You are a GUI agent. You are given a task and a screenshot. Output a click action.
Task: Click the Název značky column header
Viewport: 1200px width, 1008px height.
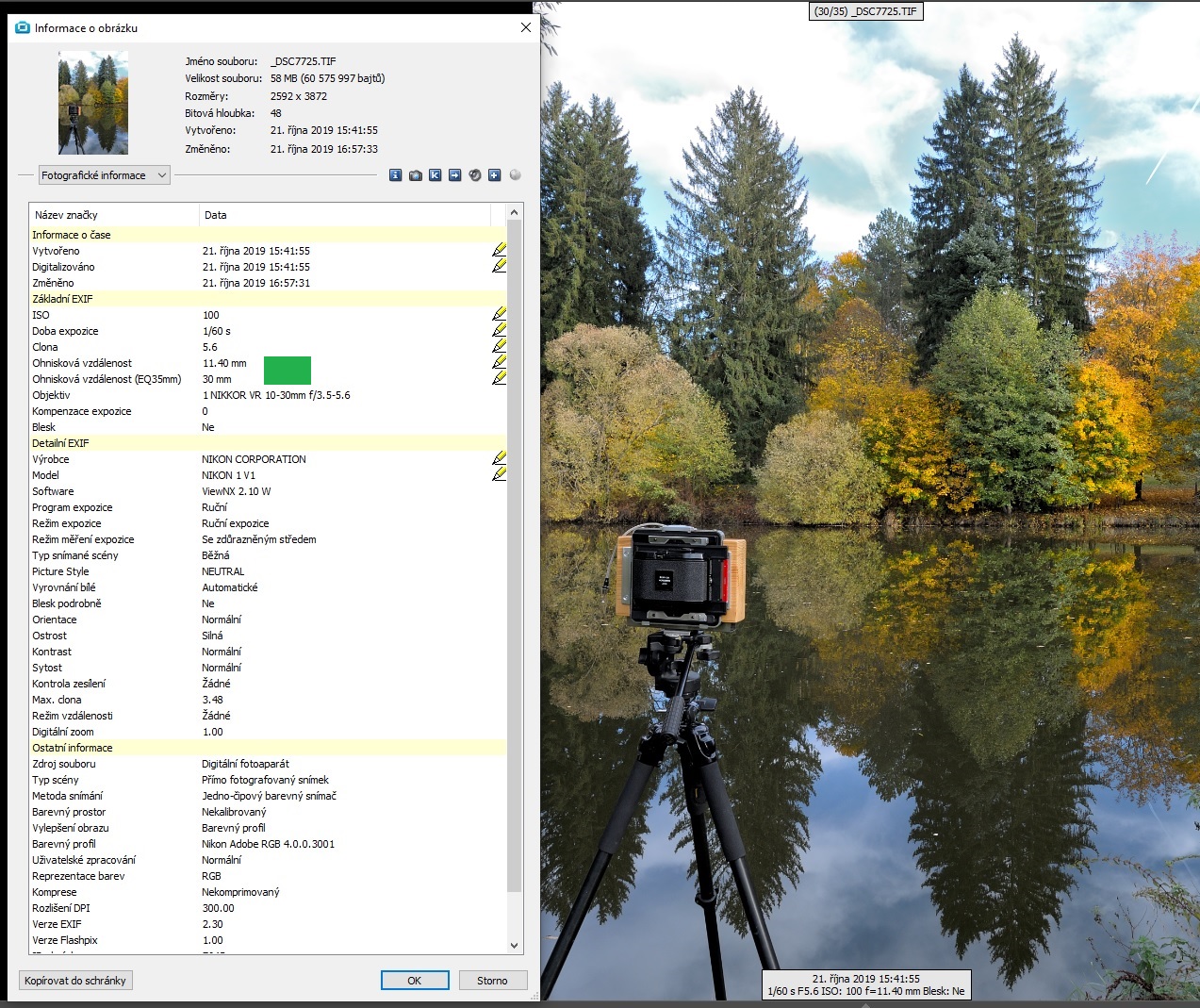coord(113,215)
